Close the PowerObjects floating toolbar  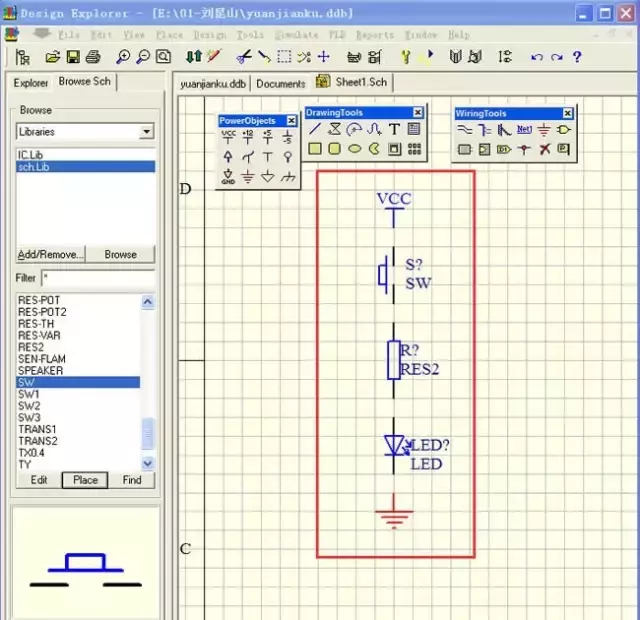click(291, 121)
